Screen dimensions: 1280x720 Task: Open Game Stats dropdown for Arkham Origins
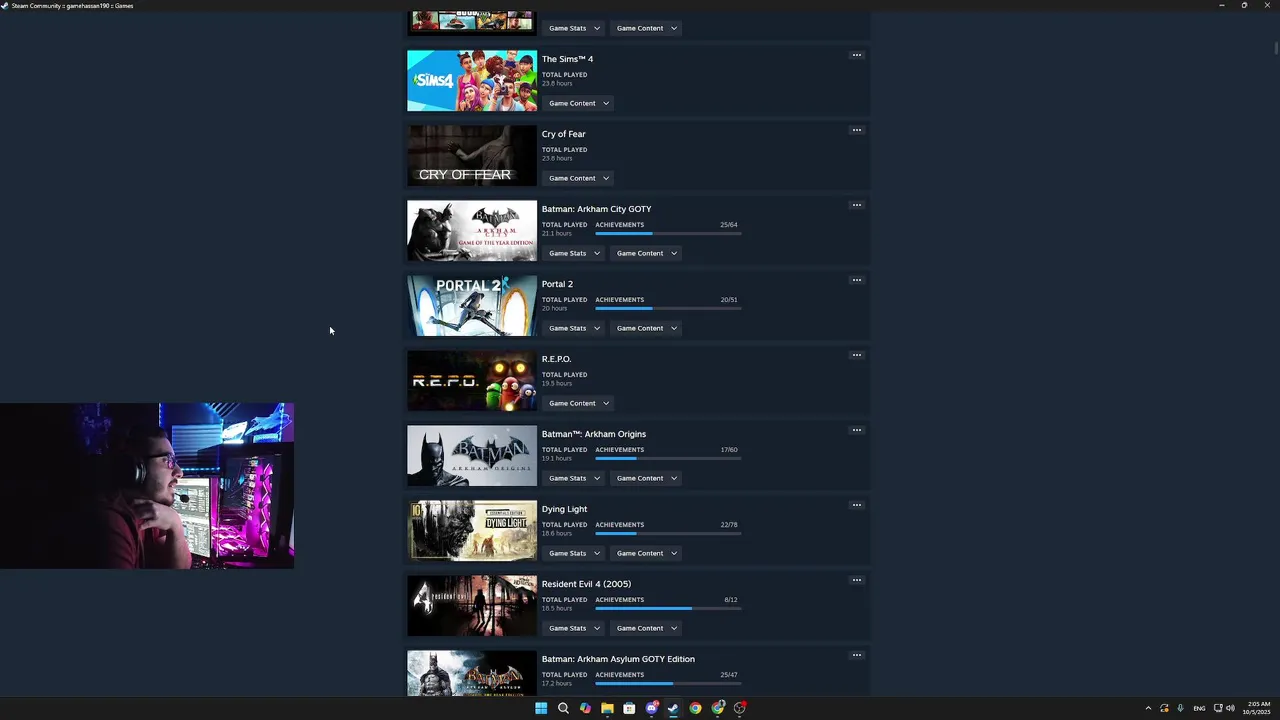pos(574,478)
